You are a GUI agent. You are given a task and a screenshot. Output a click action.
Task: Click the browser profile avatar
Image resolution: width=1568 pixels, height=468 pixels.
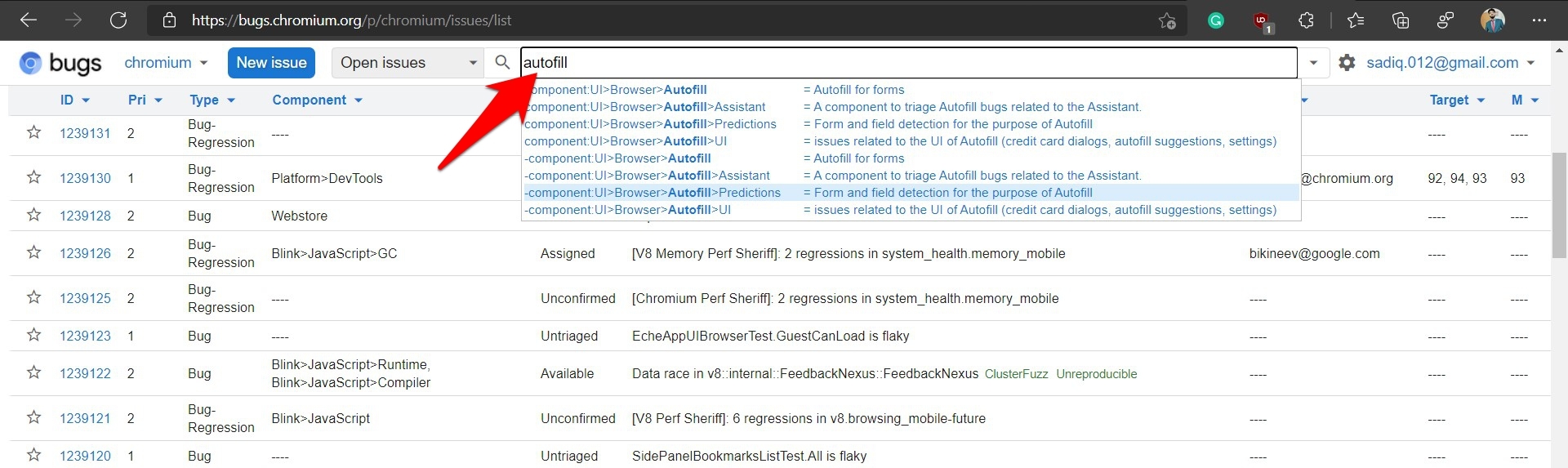tap(1493, 20)
